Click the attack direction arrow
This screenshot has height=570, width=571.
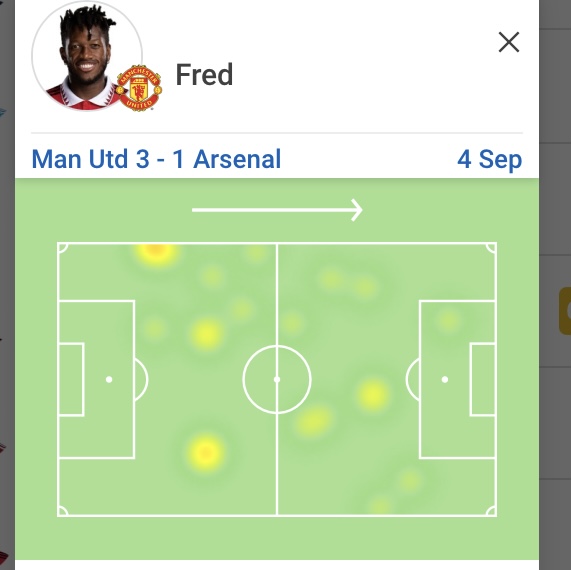277,210
